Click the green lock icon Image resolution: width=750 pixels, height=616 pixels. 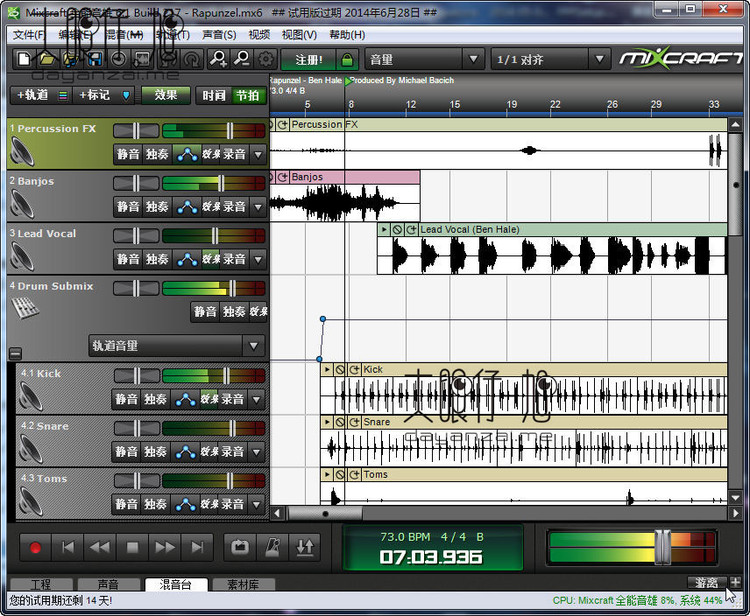pyautogui.click(x=347, y=60)
